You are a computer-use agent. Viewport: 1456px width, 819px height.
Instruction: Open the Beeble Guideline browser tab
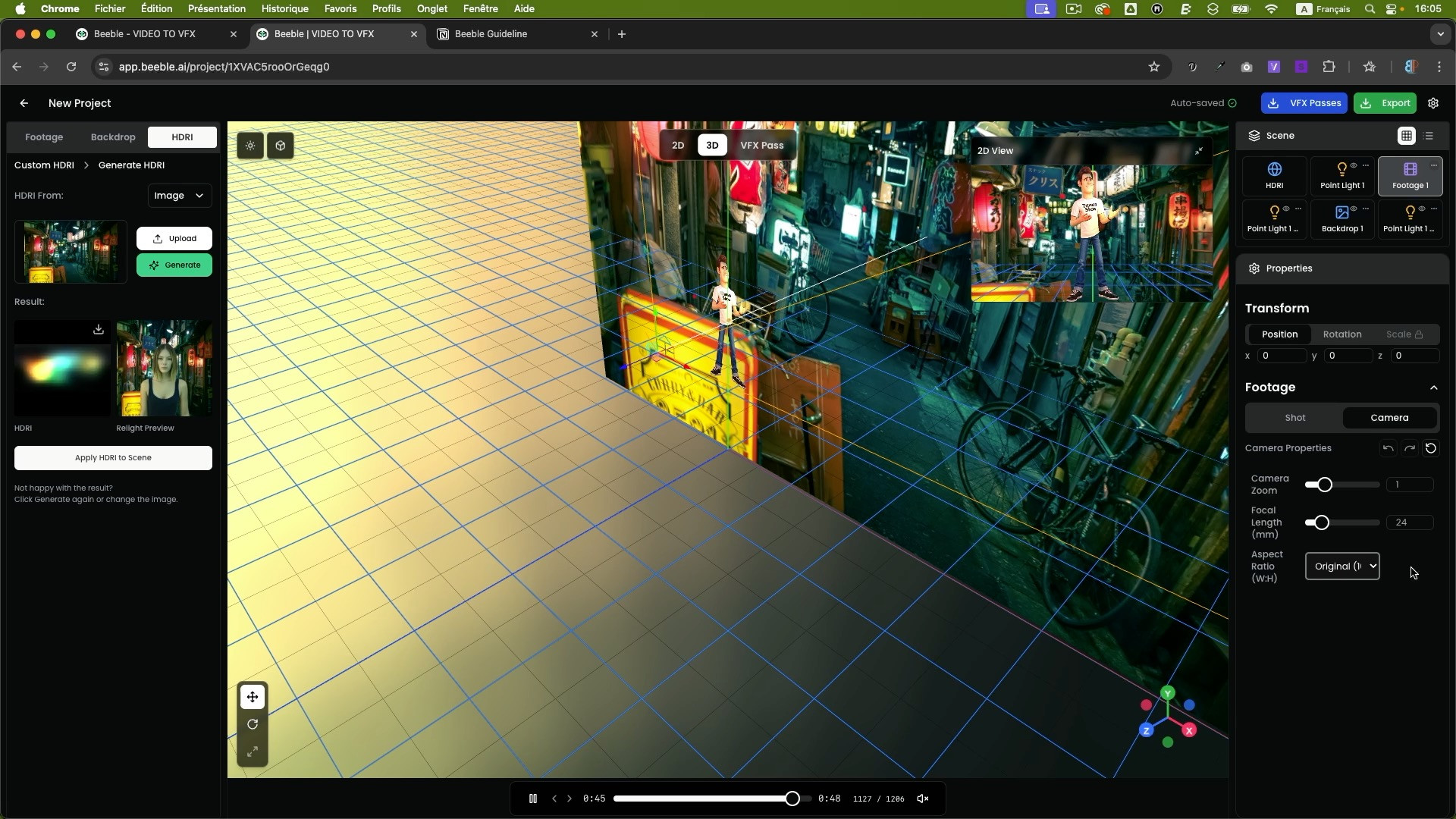click(518, 34)
